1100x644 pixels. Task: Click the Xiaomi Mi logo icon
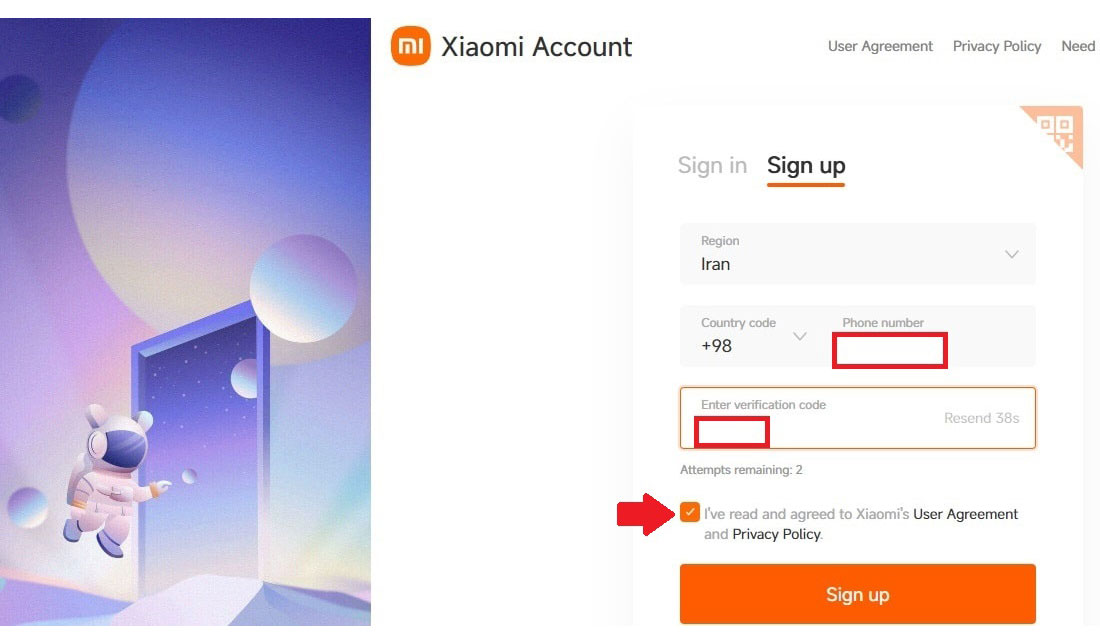411,46
